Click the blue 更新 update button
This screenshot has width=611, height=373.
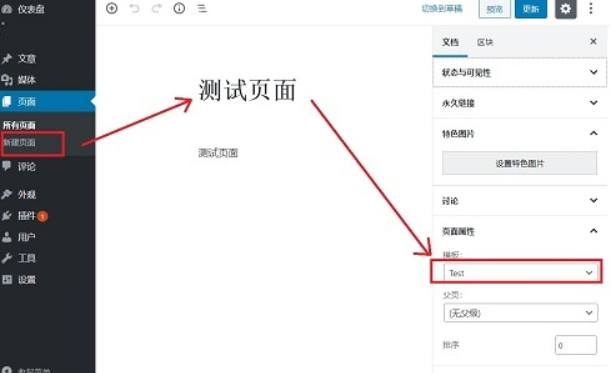[x=531, y=9]
